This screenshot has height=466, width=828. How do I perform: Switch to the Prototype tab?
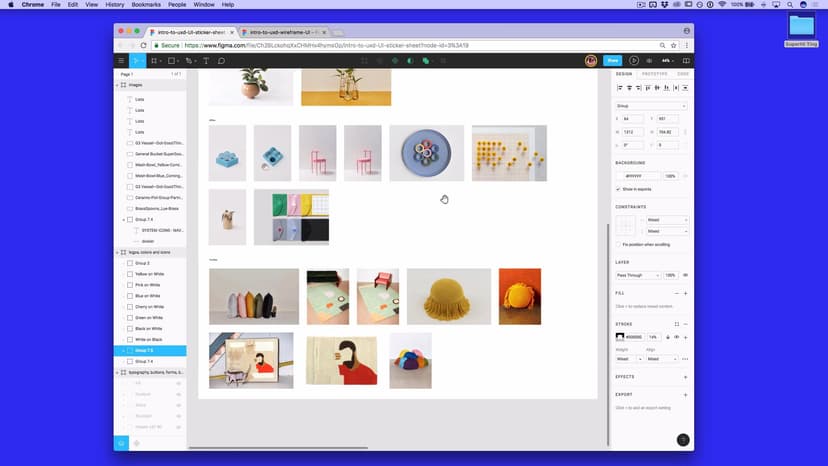(654, 73)
